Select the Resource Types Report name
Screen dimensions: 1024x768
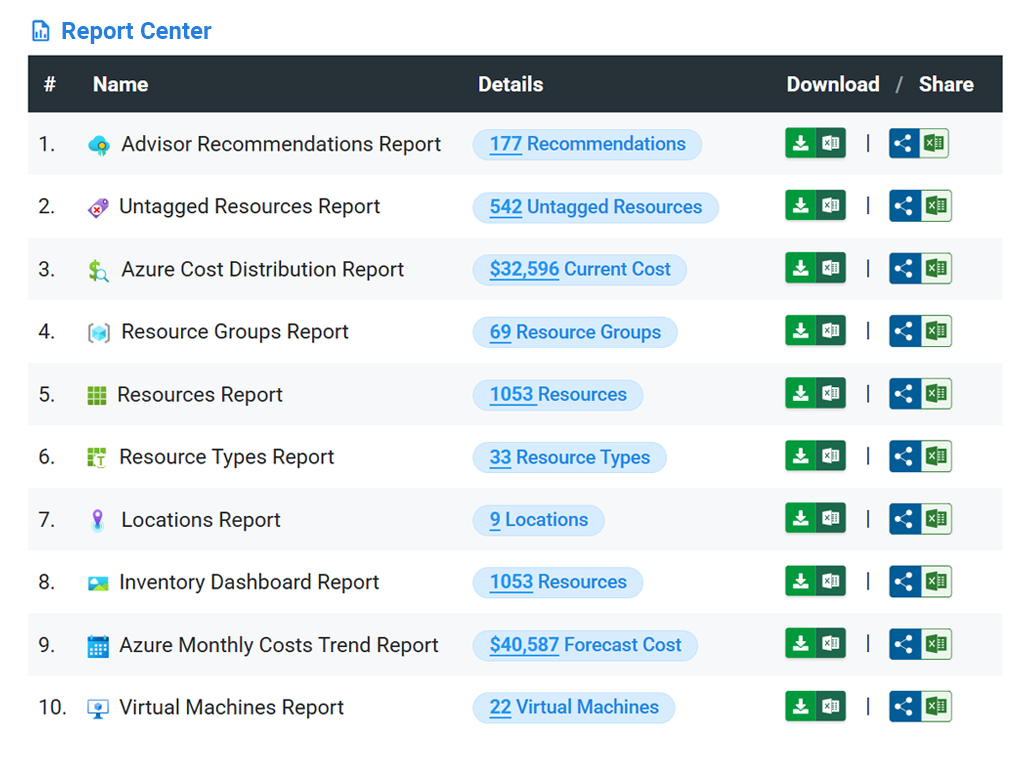tap(227, 457)
